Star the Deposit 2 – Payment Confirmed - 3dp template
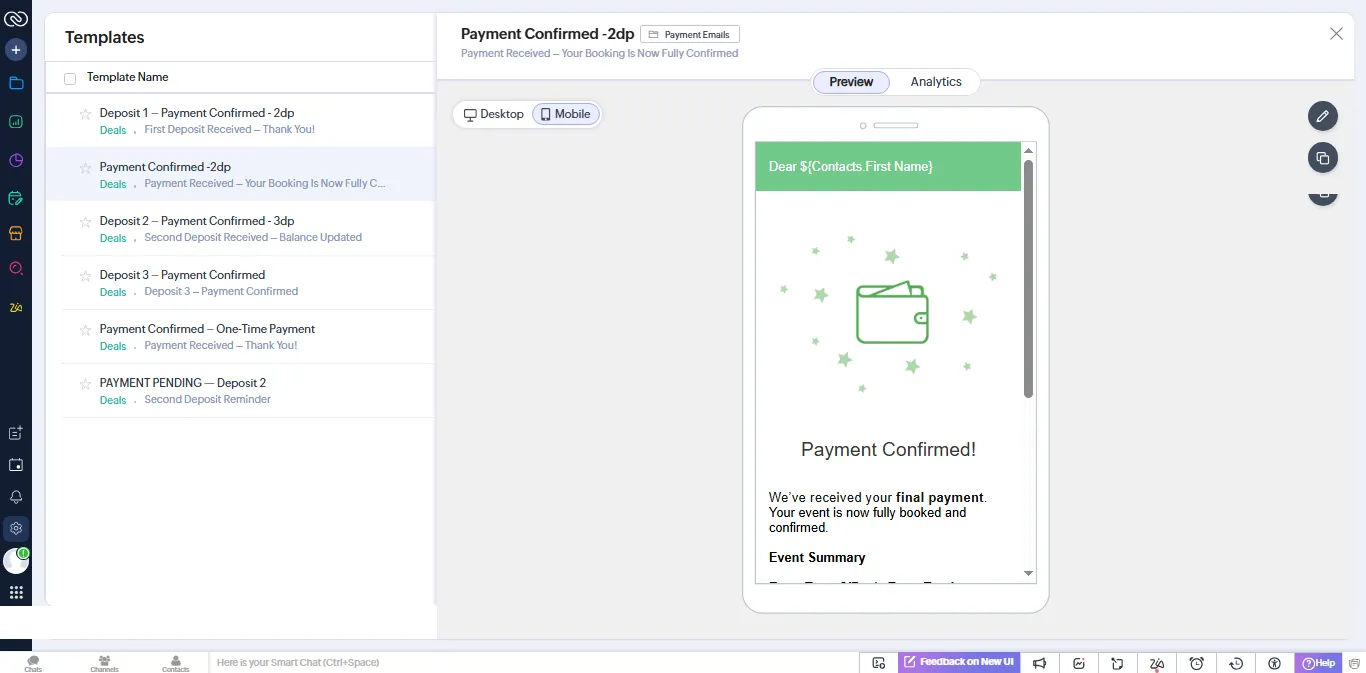The height and width of the screenshot is (673, 1366). [85, 222]
